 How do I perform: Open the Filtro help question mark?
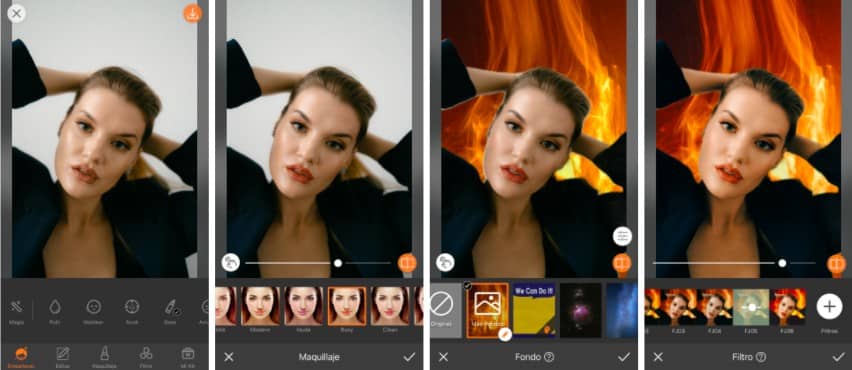coord(761,357)
